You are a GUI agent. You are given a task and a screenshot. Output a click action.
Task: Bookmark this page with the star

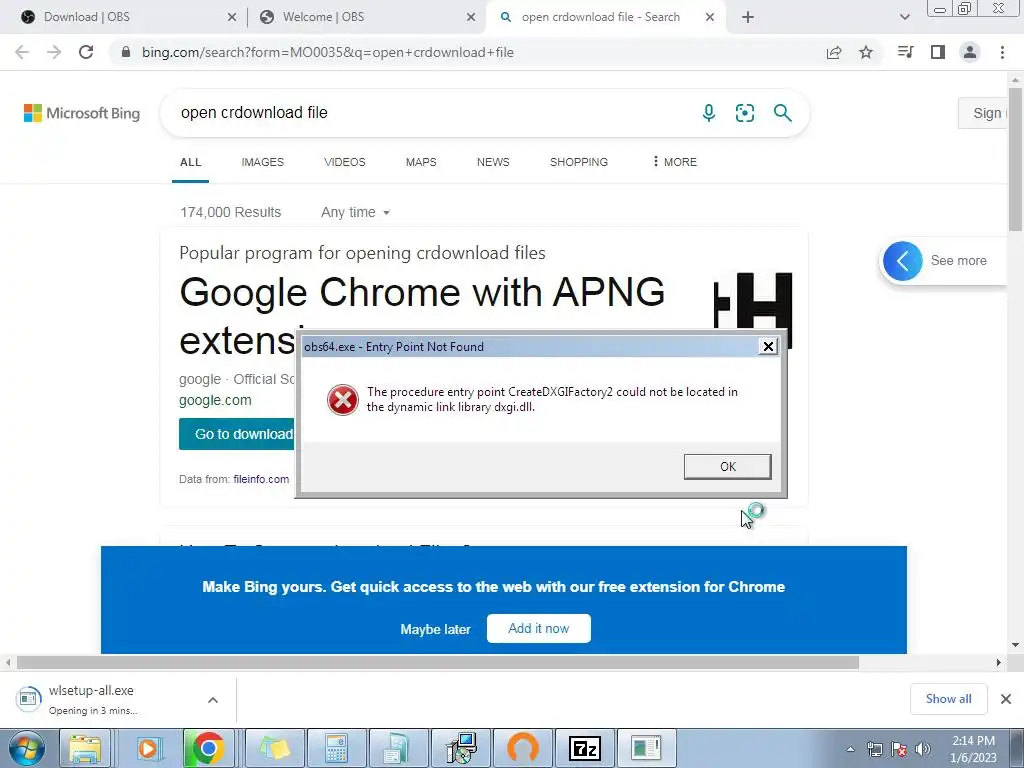point(866,52)
